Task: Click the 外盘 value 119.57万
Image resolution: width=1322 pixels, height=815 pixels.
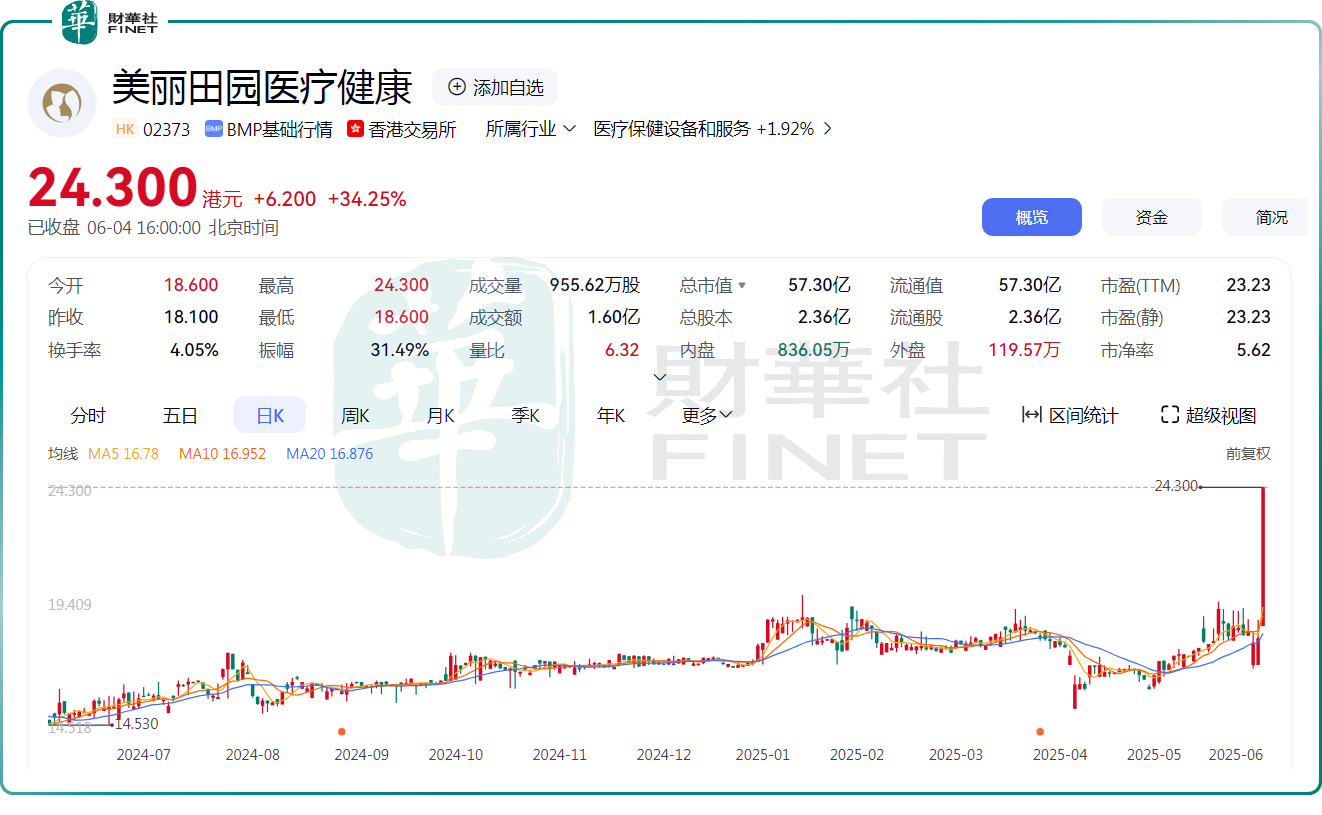Action: click(x=1024, y=350)
